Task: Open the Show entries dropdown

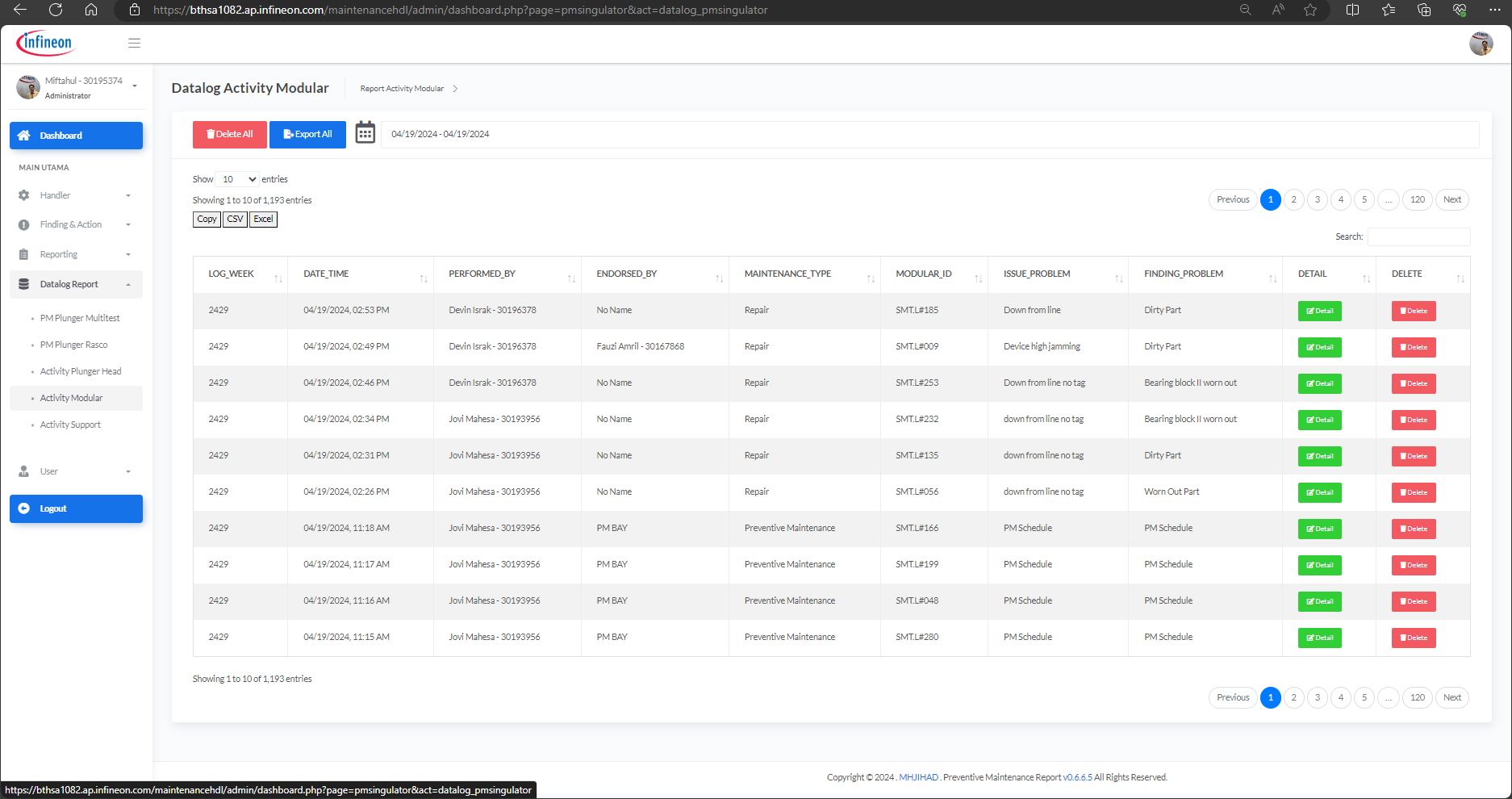Action: (x=236, y=178)
